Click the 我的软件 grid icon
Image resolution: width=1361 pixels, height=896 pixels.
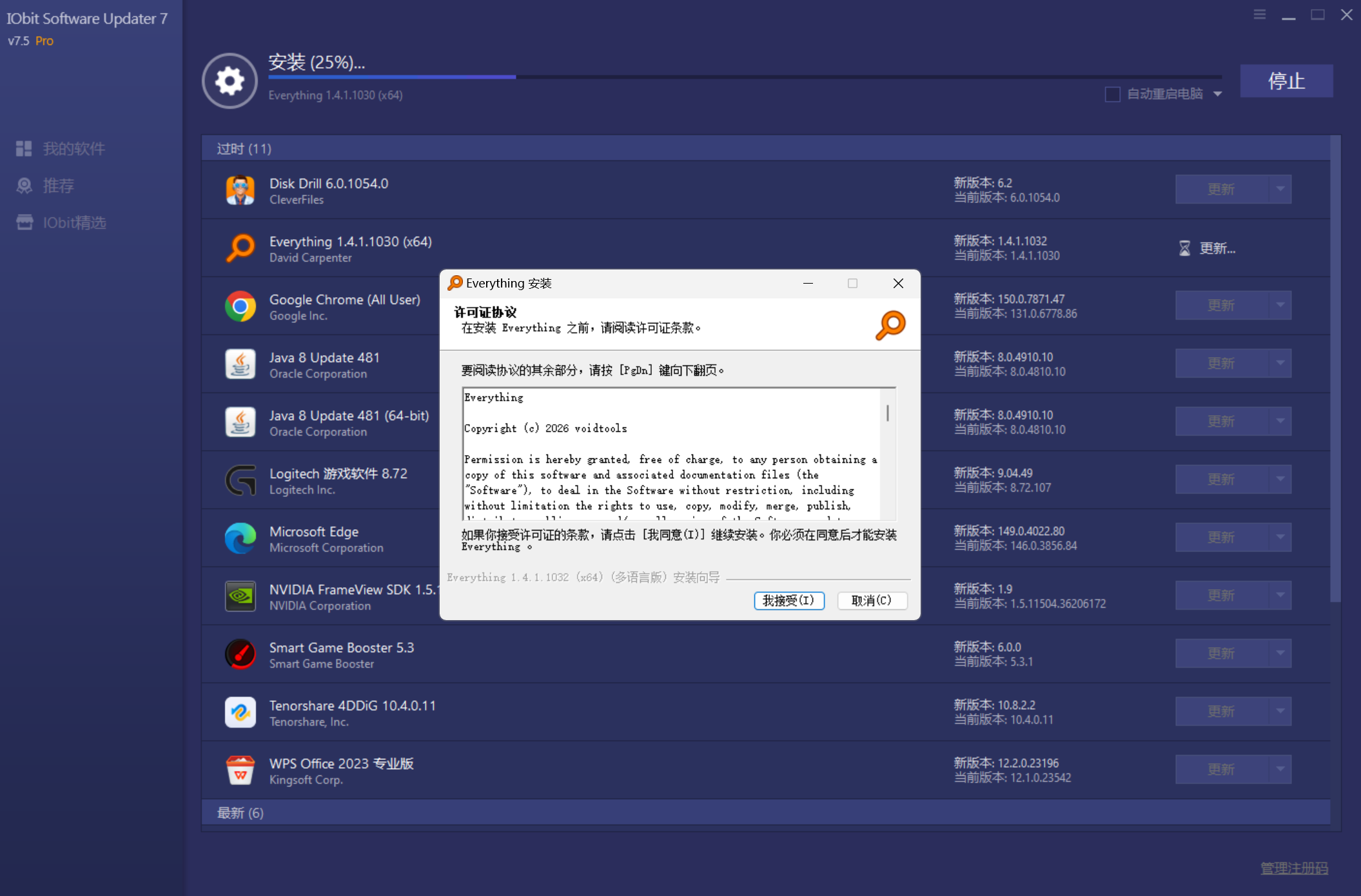coord(24,149)
